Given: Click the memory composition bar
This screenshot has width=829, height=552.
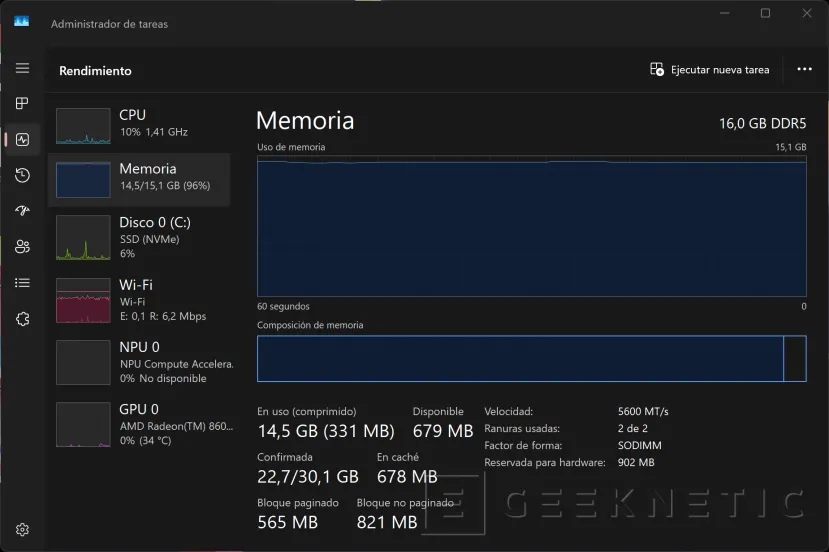Looking at the screenshot, I should point(531,358).
